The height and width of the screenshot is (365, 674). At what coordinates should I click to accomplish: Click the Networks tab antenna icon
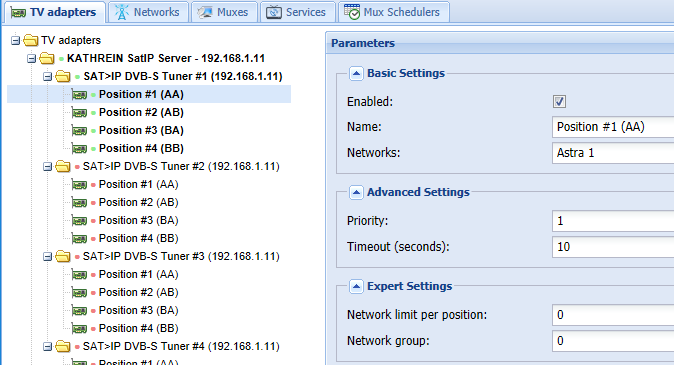click(122, 12)
